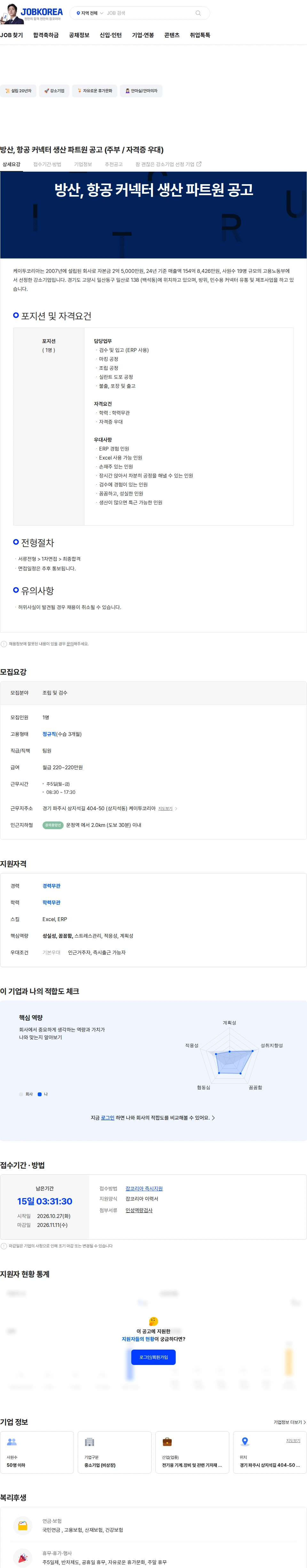Open 지도보기 in the 위치 card
The image size is (307, 1568).
click(293, 1440)
